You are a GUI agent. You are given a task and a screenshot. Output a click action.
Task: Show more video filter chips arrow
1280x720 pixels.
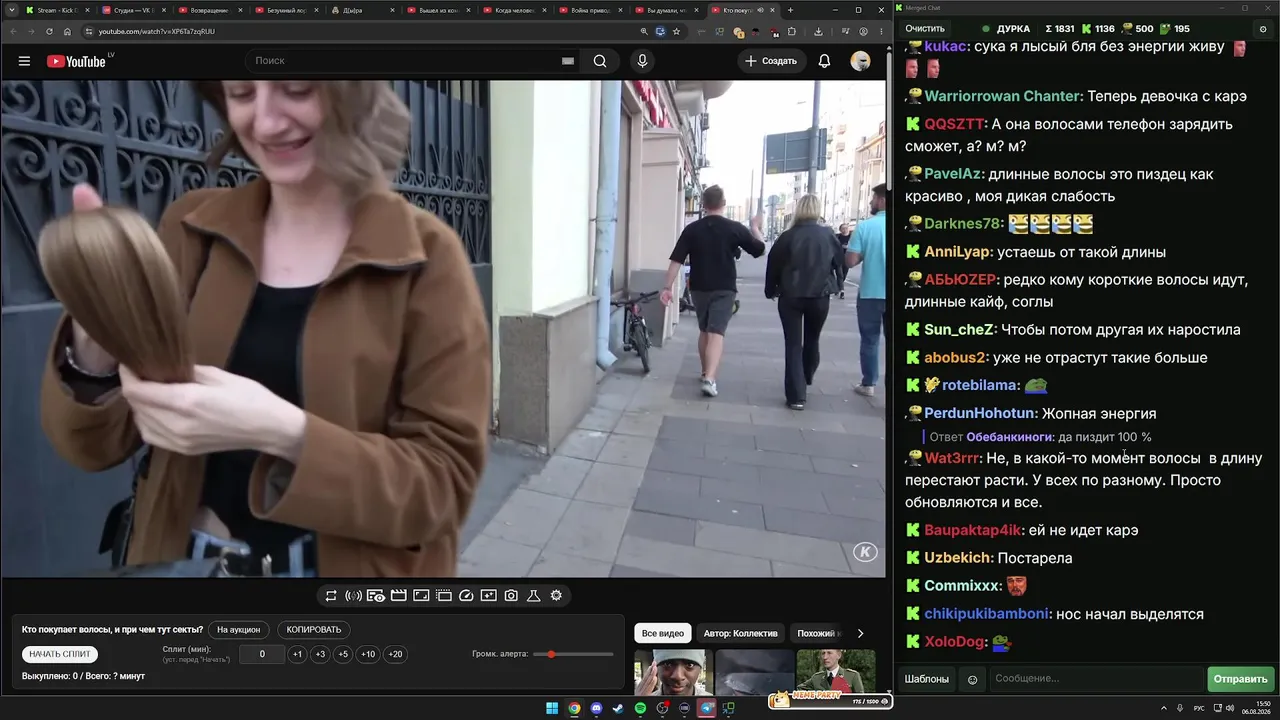[860, 633]
